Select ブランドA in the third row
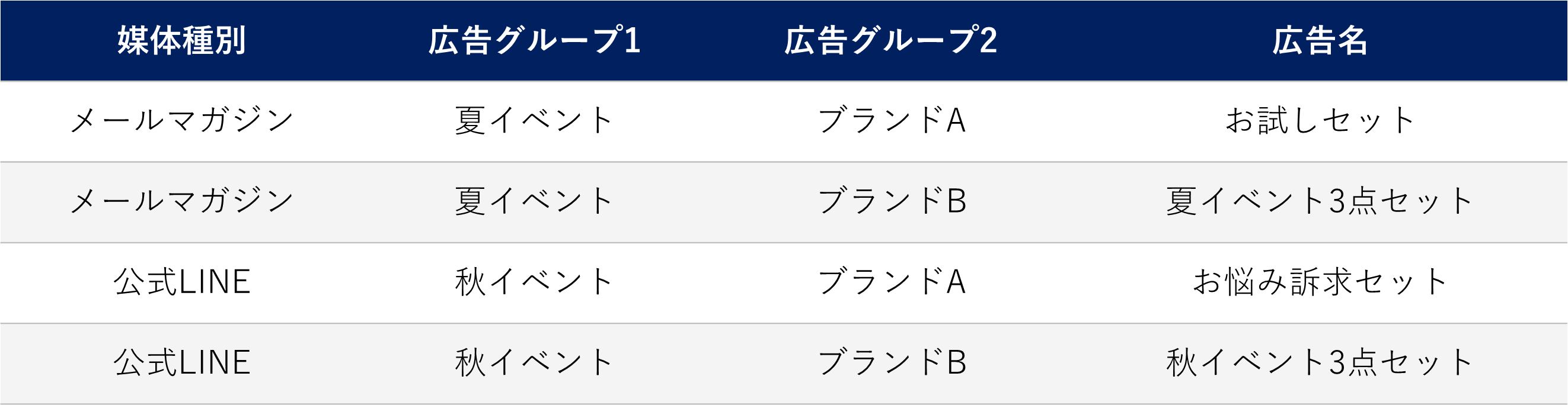Image resolution: width=1568 pixels, height=405 pixels. [x=891, y=282]
